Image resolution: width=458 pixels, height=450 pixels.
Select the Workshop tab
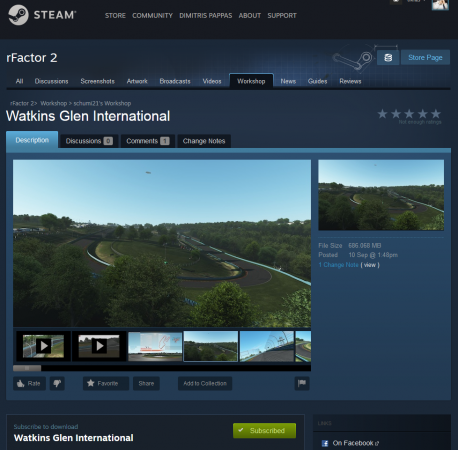point(251,81)
